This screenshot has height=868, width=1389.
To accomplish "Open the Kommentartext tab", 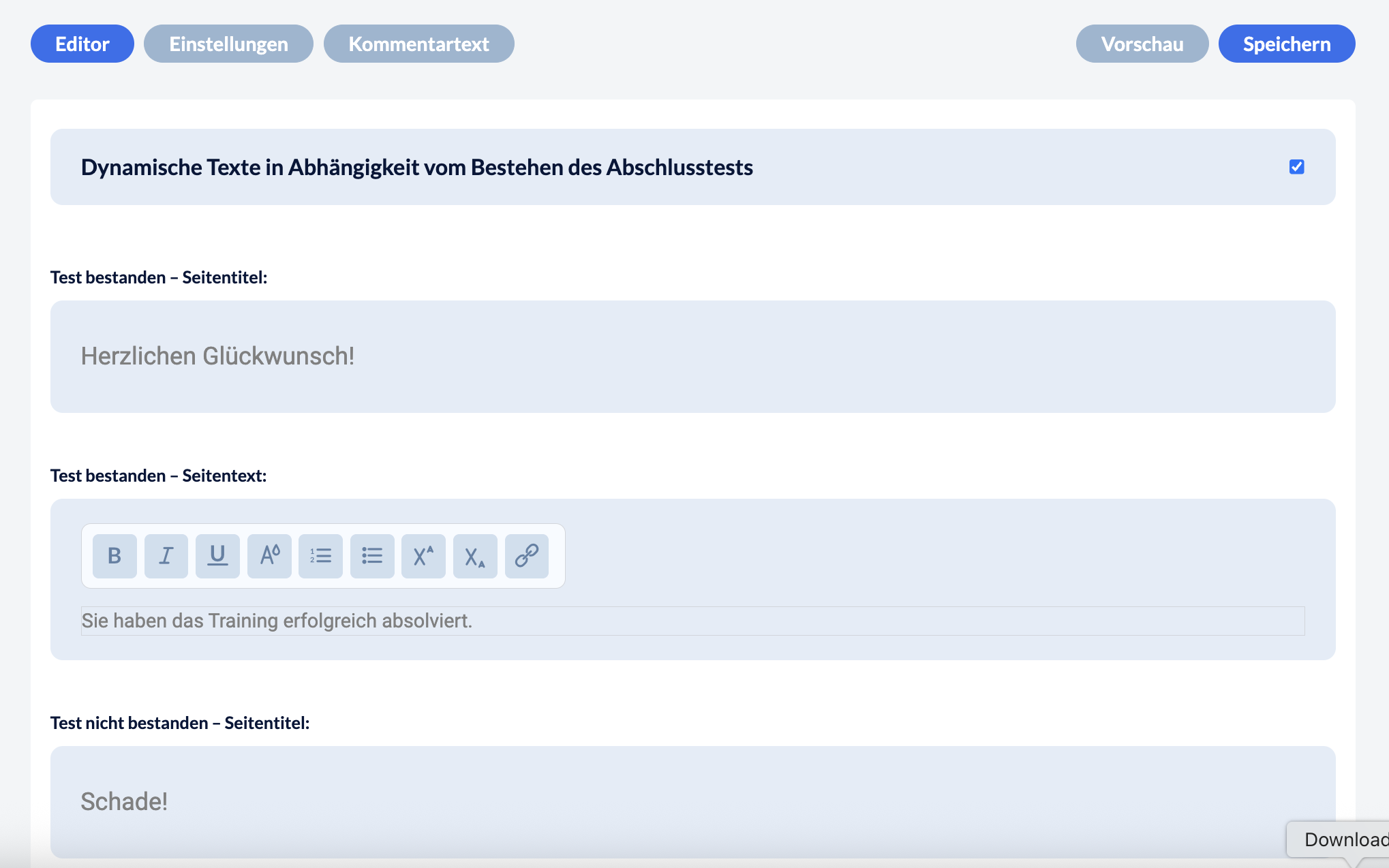I will (418, 44).
